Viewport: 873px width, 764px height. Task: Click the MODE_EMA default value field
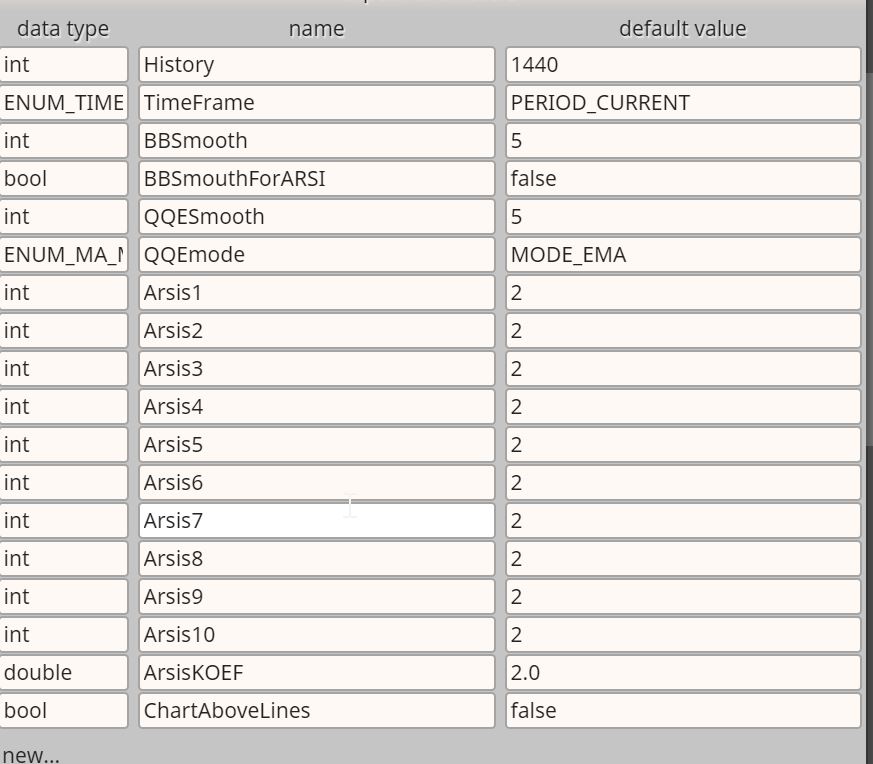coord(683,254)
